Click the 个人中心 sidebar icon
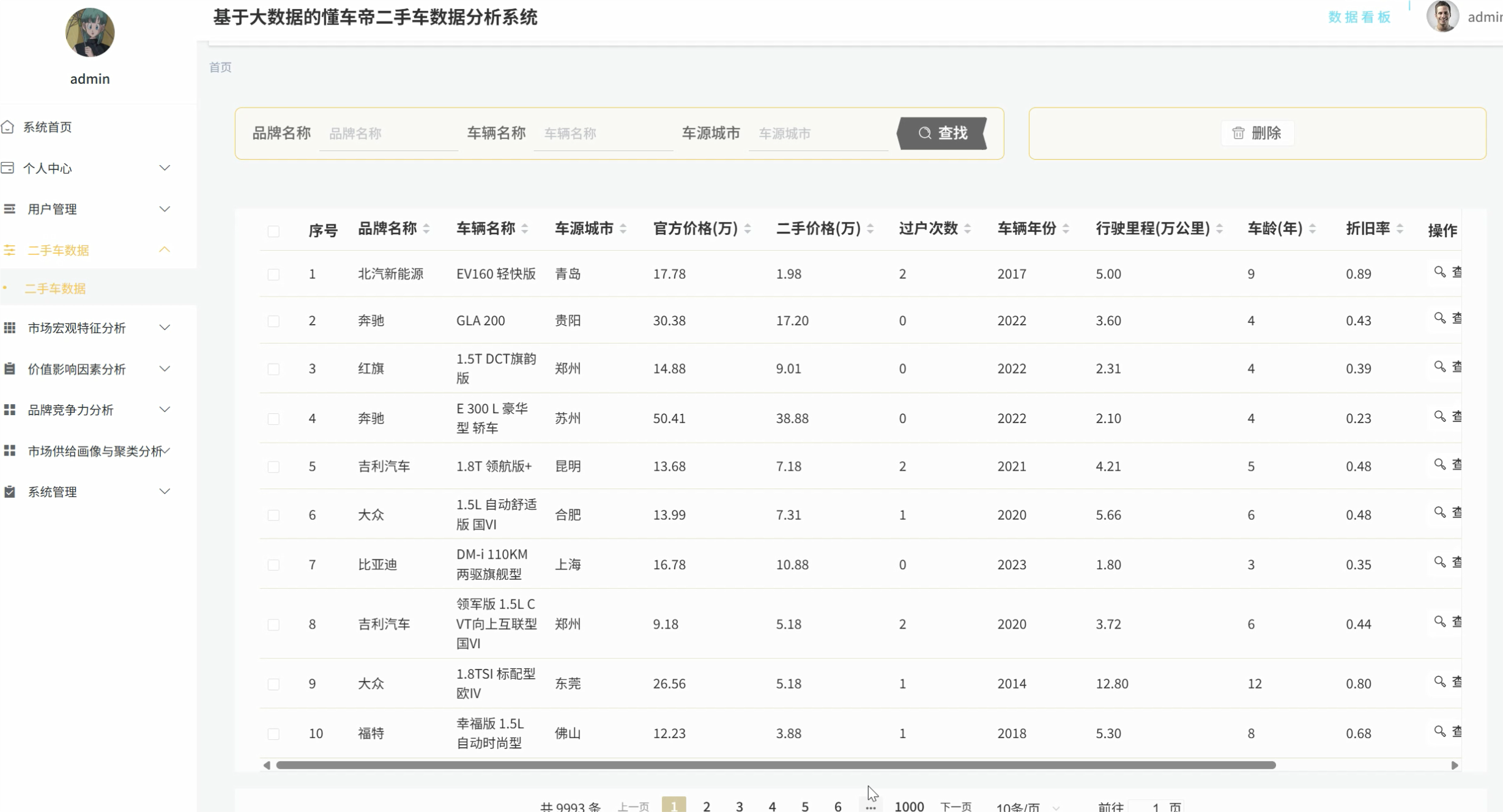Image resolution: width=1503 pixels, height=812 pixels. 7,168
